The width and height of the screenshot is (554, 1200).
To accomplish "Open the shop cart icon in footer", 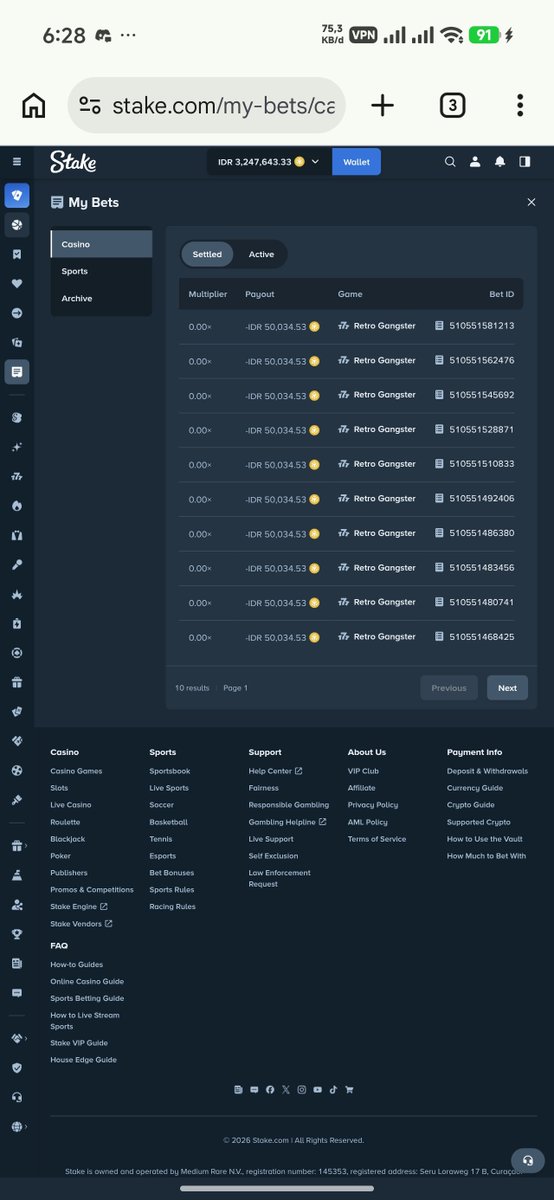I will [349, 1089].
